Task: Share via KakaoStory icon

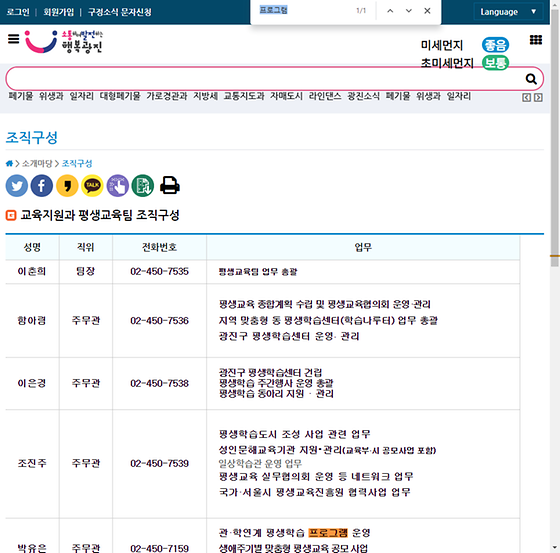Action: point(67,186)
